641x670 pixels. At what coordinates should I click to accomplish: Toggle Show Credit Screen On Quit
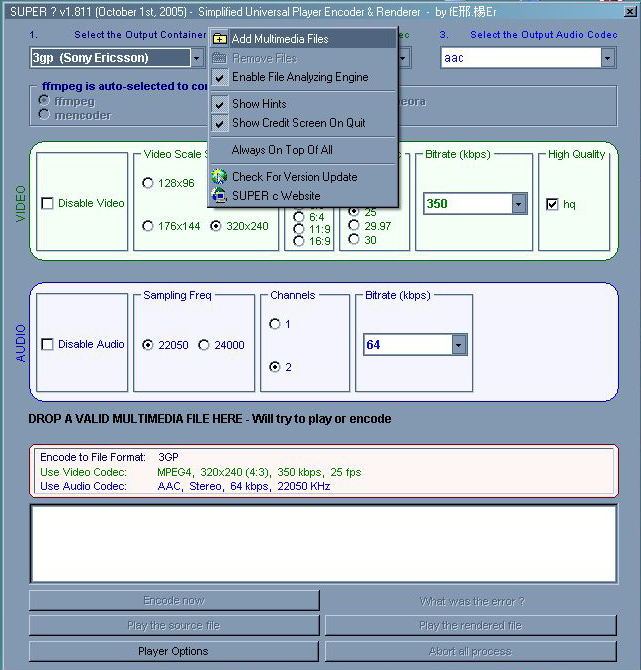click(298, 123)
